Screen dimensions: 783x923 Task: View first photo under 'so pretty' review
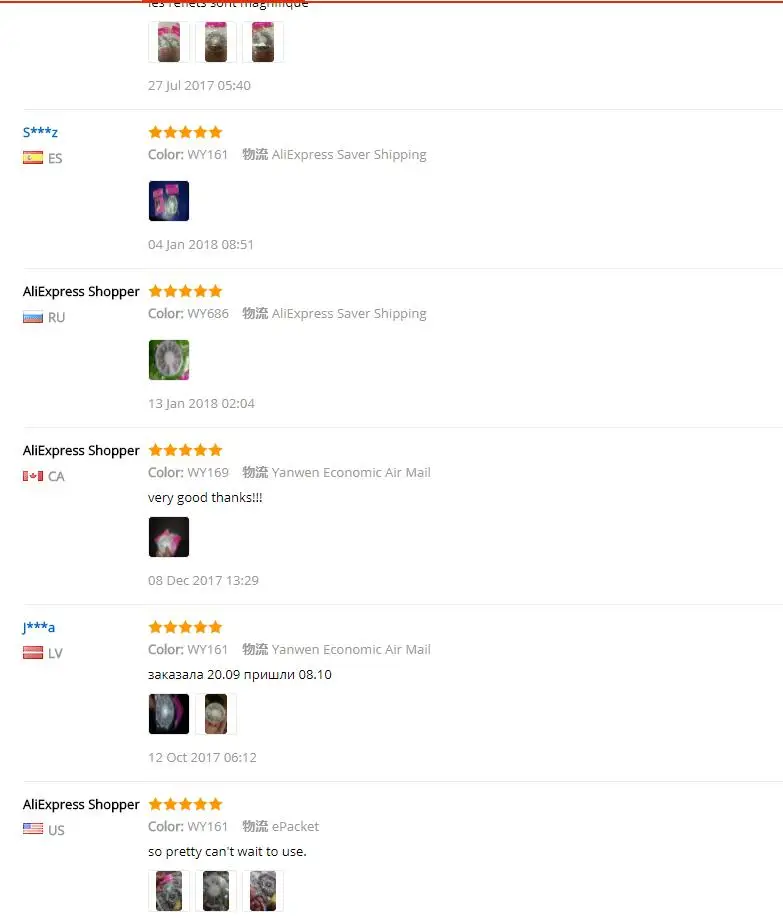click(169, 891)
